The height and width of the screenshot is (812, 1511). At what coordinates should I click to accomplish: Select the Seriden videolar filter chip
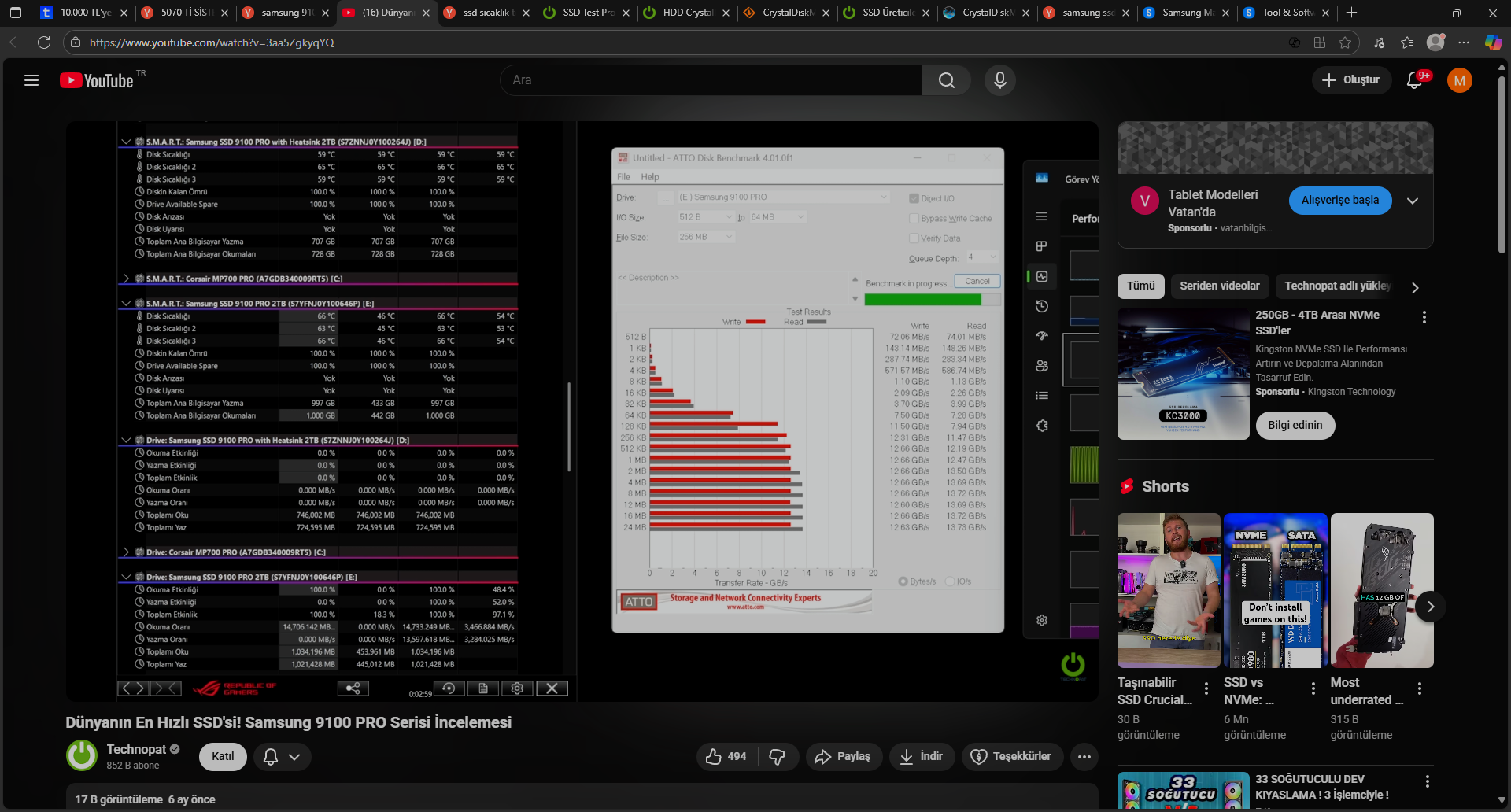[1220, 286]
